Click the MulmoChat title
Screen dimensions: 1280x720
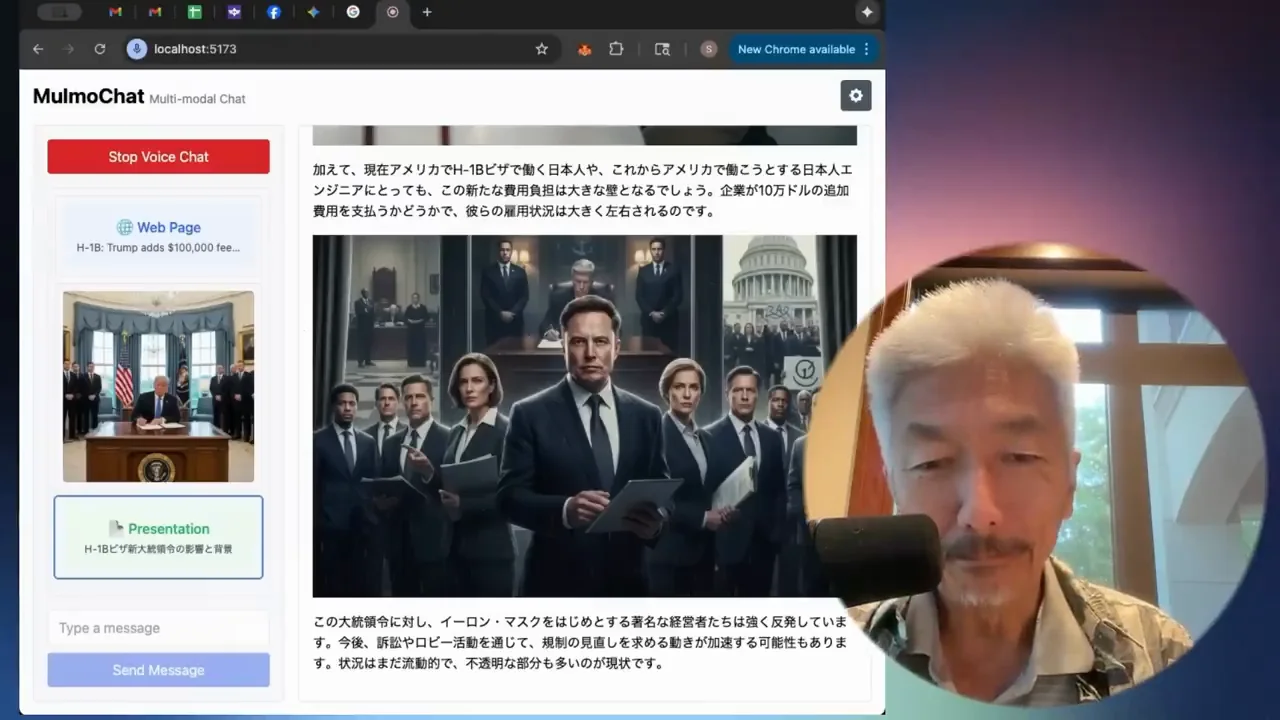pos(89,96)
